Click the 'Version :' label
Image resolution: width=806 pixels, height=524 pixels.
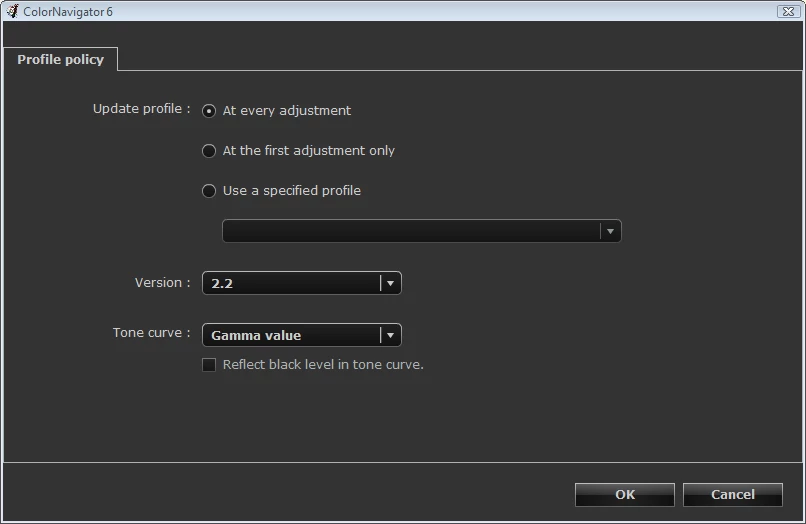pyautogui.click(x=162, y=283)
